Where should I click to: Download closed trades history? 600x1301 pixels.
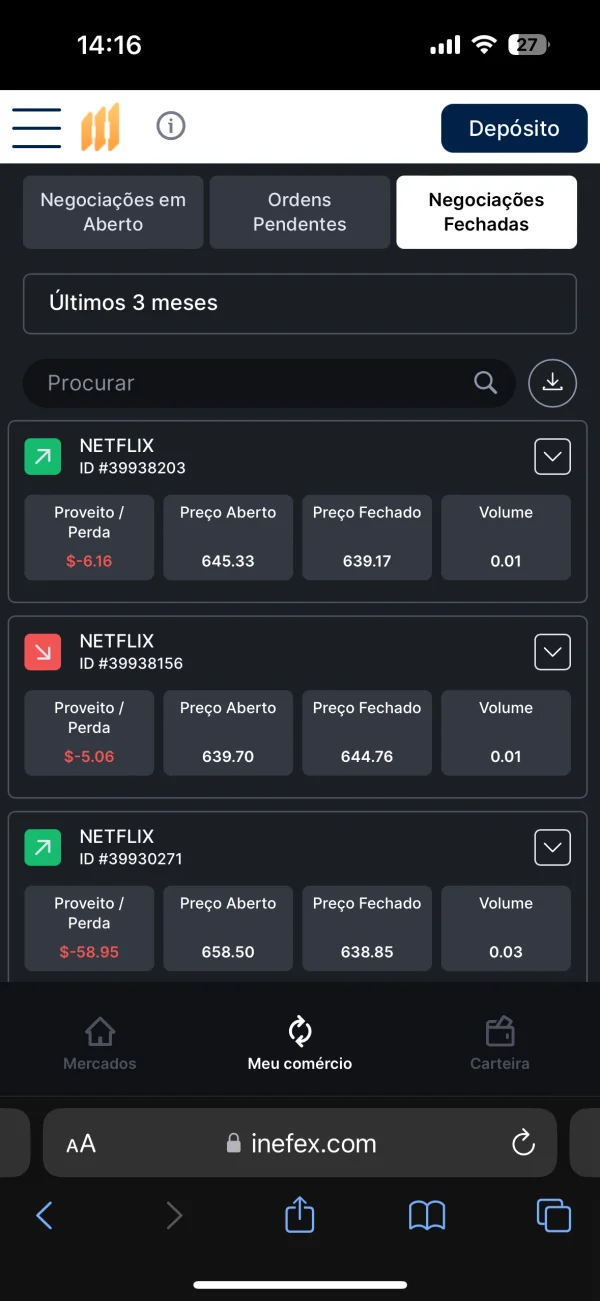(x=553, y=383)
